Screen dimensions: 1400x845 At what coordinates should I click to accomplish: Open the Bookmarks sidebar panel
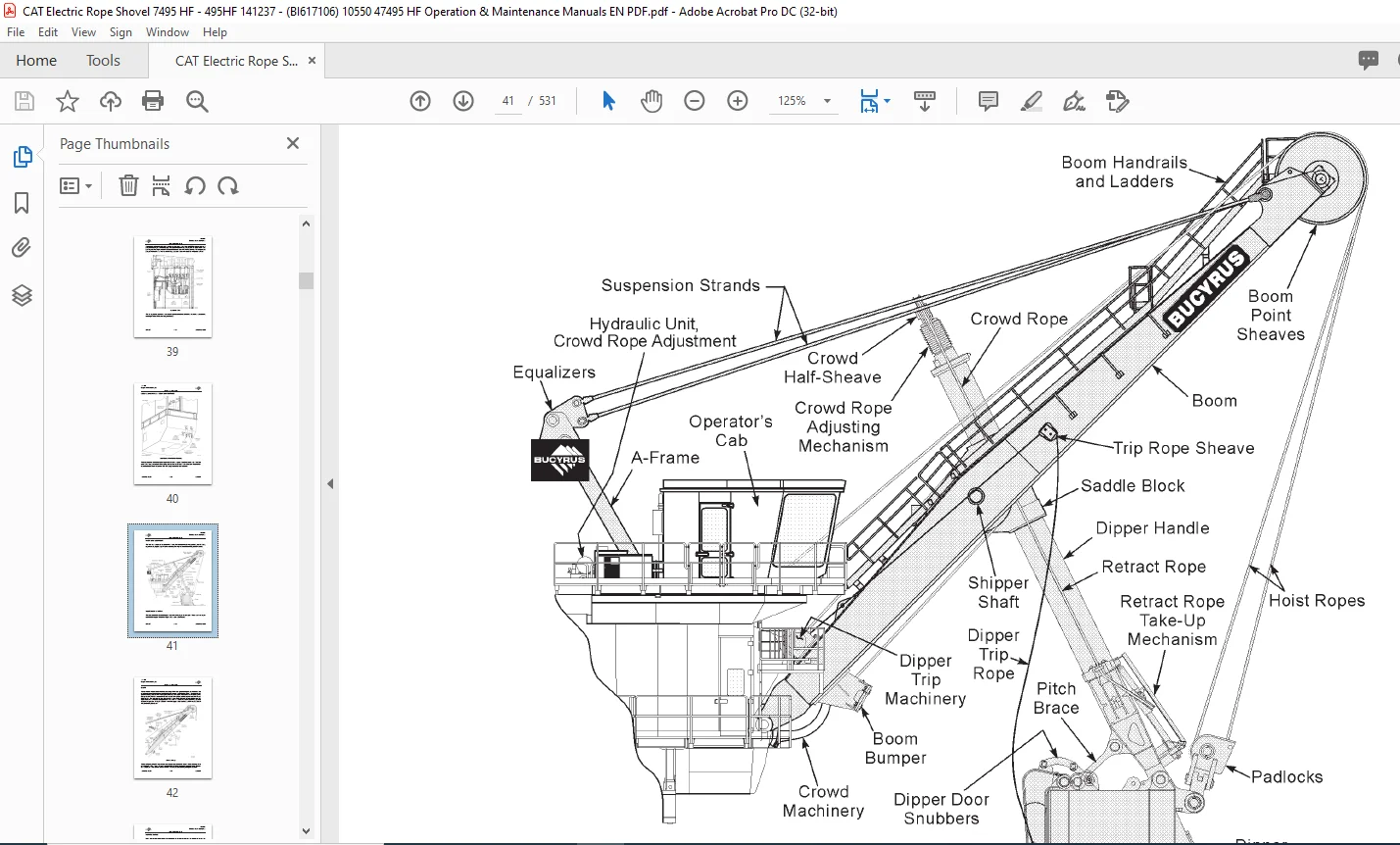click(x=22, y=203)
